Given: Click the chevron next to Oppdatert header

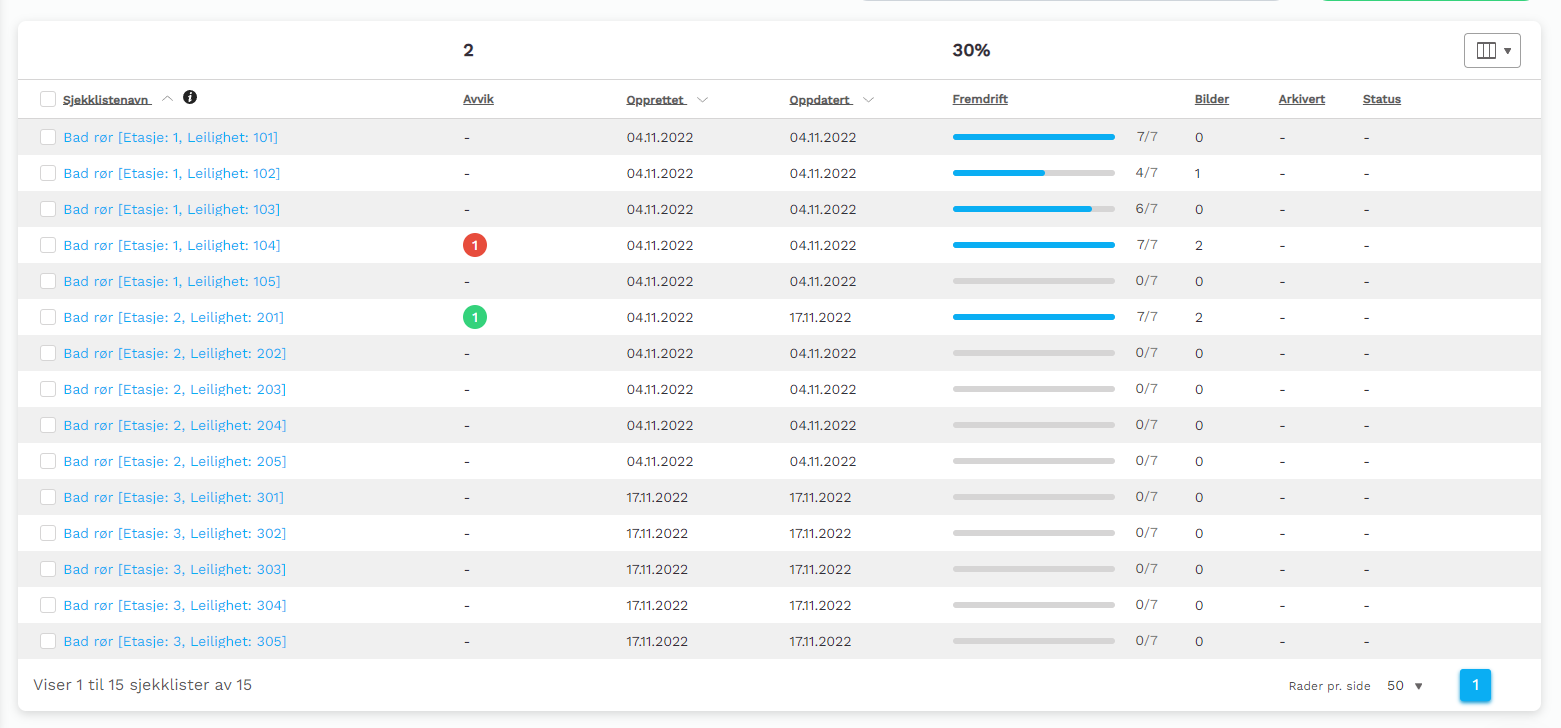Looking at the screenshot, I should click(868, 100).
